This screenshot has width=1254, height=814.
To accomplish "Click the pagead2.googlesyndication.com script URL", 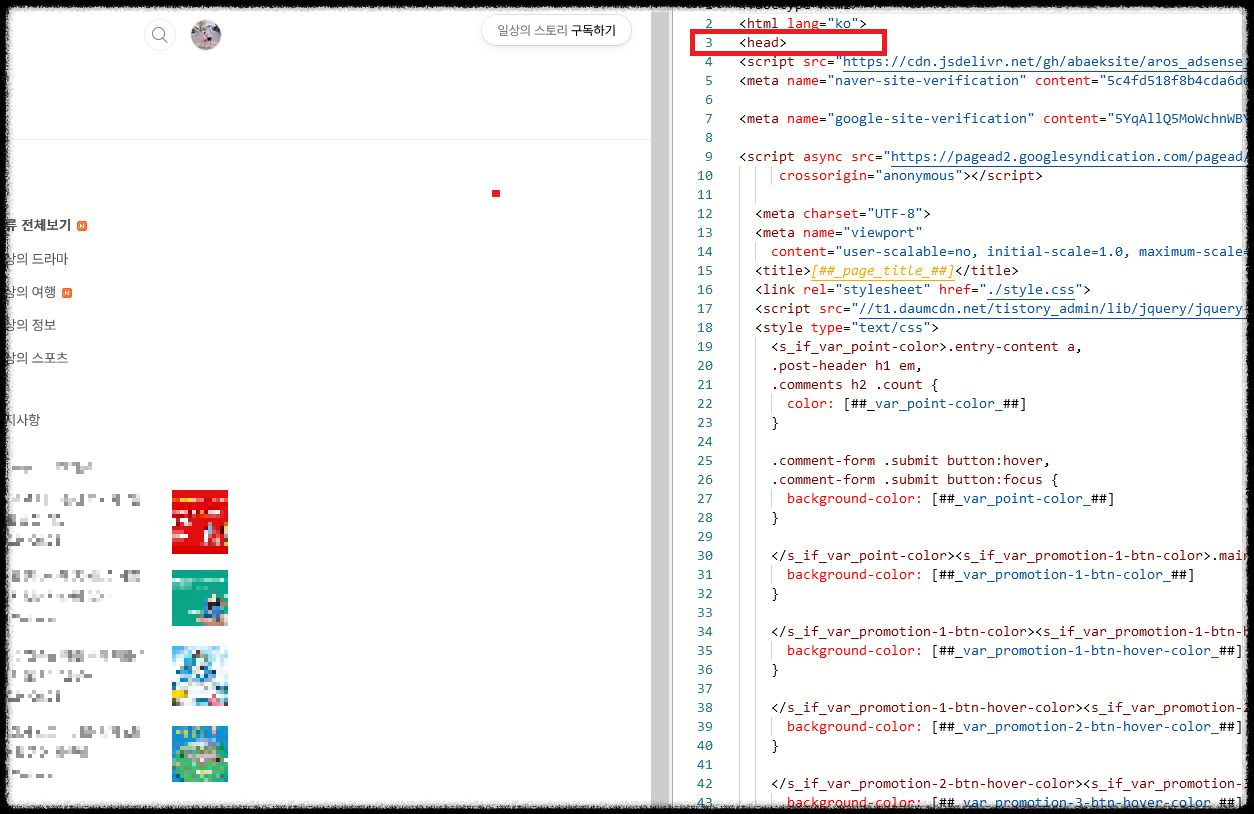I will [1070, 157].
